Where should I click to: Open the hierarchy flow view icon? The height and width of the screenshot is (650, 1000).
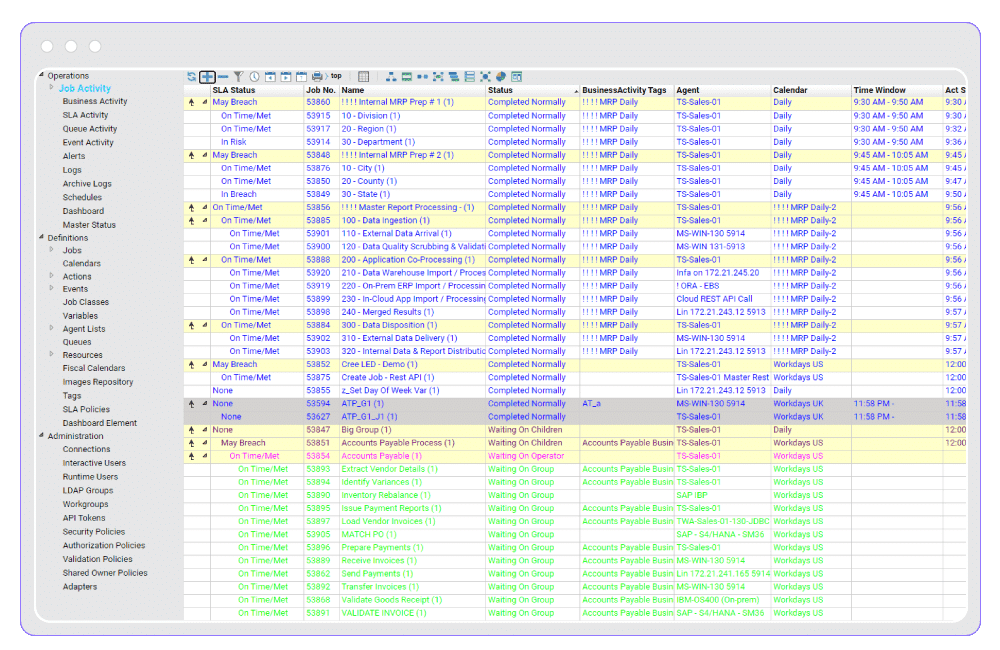coord(391,76)
